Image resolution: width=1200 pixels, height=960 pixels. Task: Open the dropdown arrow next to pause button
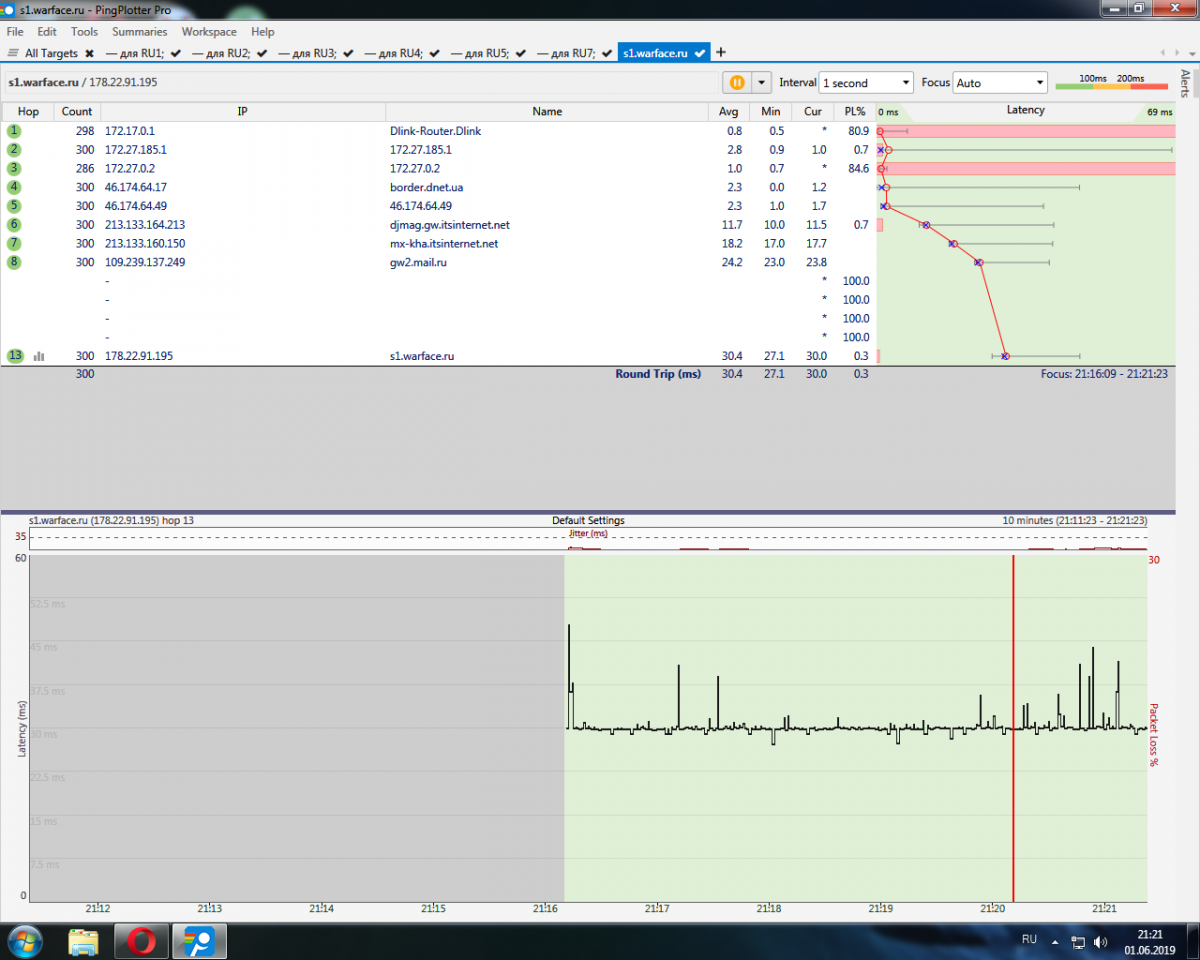click(762, 83)
